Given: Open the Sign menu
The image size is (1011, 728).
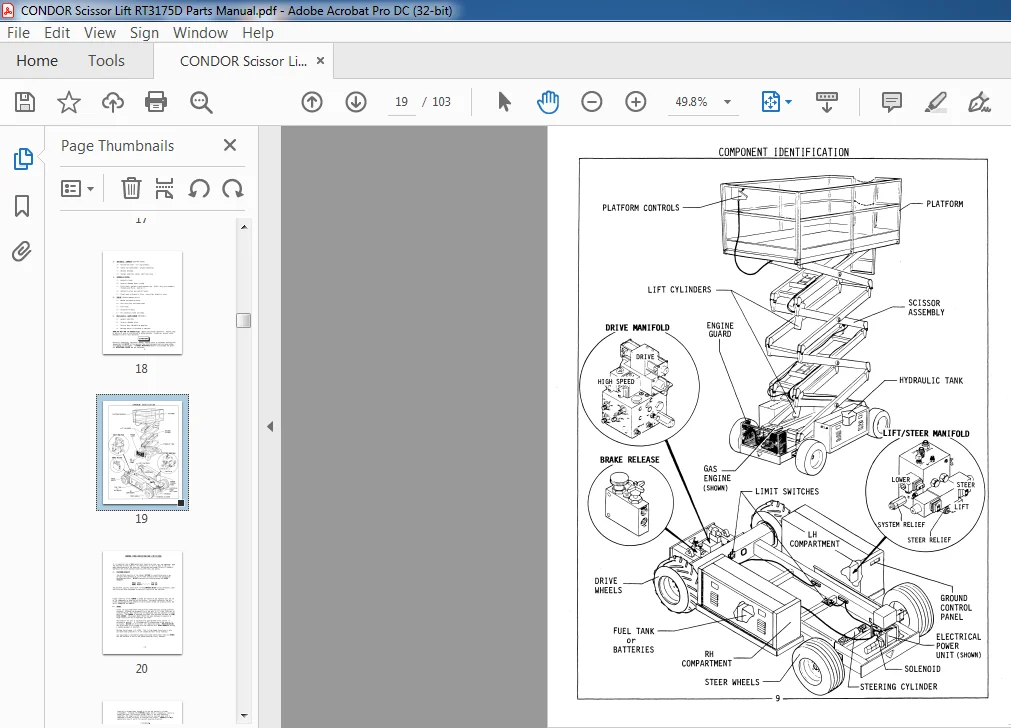Looking at the screenshot, I should point(144,33).
